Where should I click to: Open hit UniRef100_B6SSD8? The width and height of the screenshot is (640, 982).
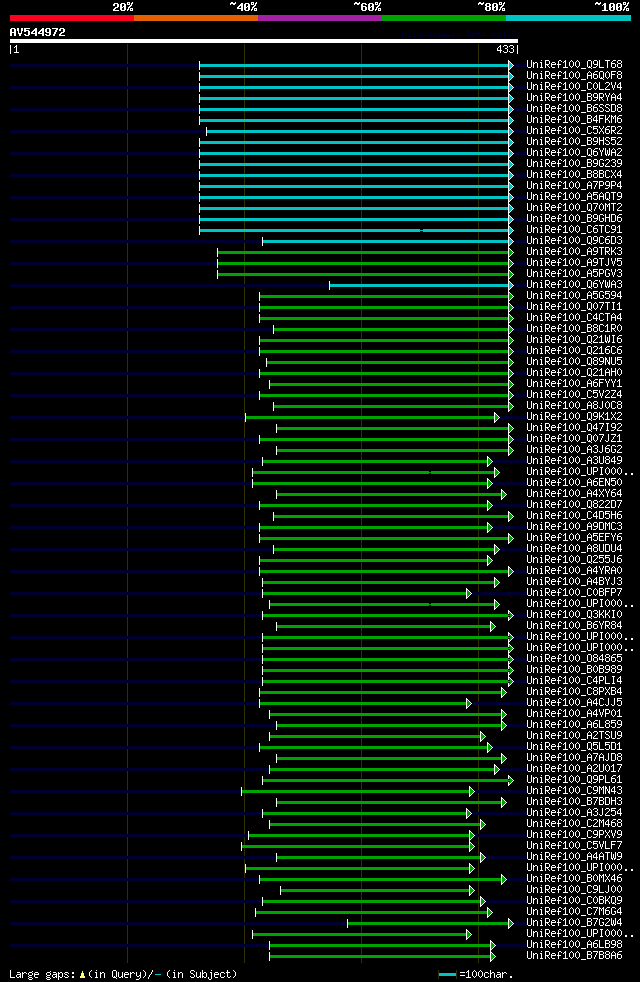574,109
